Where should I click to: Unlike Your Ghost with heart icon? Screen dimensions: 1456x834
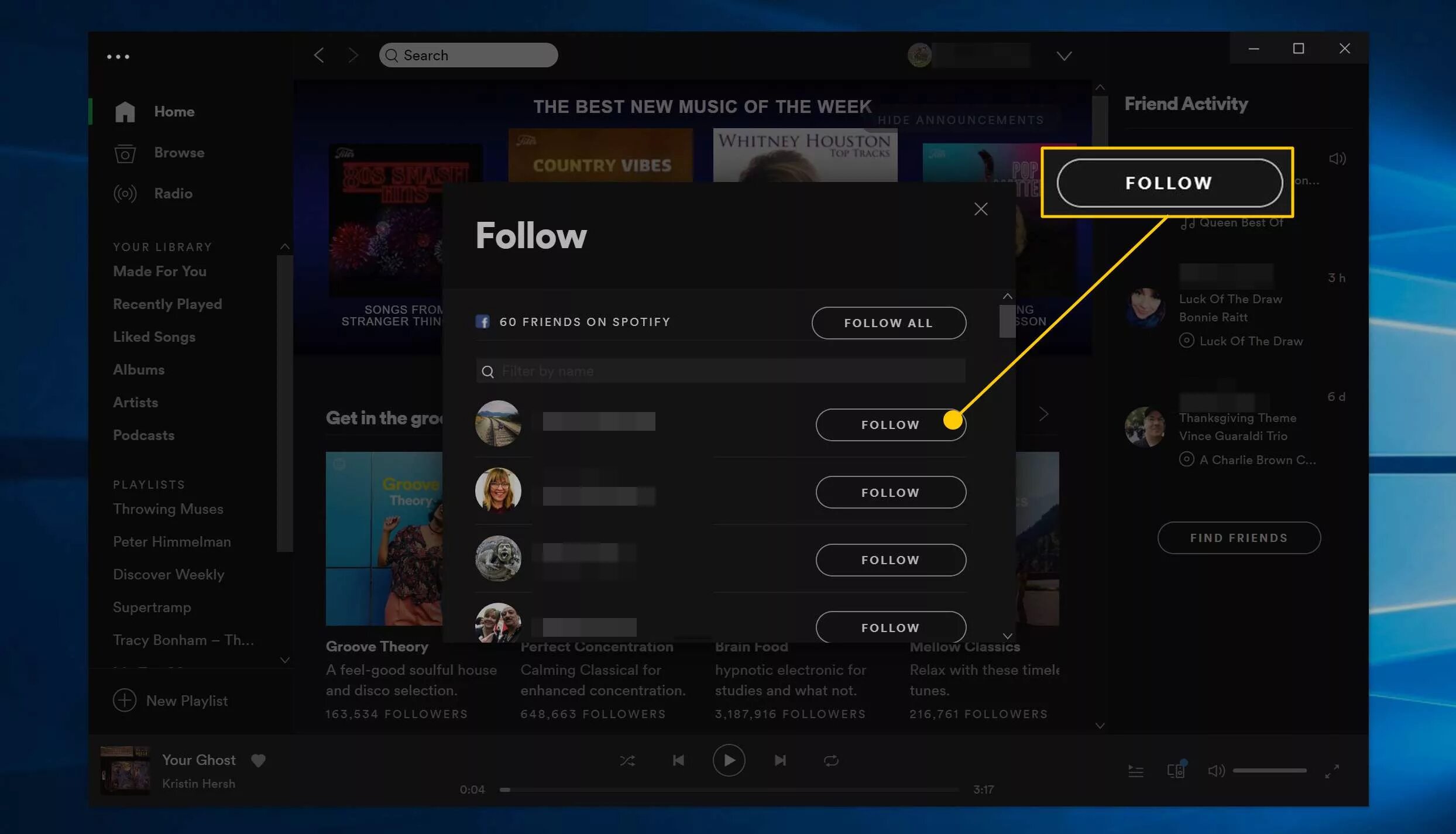[258, 760]
